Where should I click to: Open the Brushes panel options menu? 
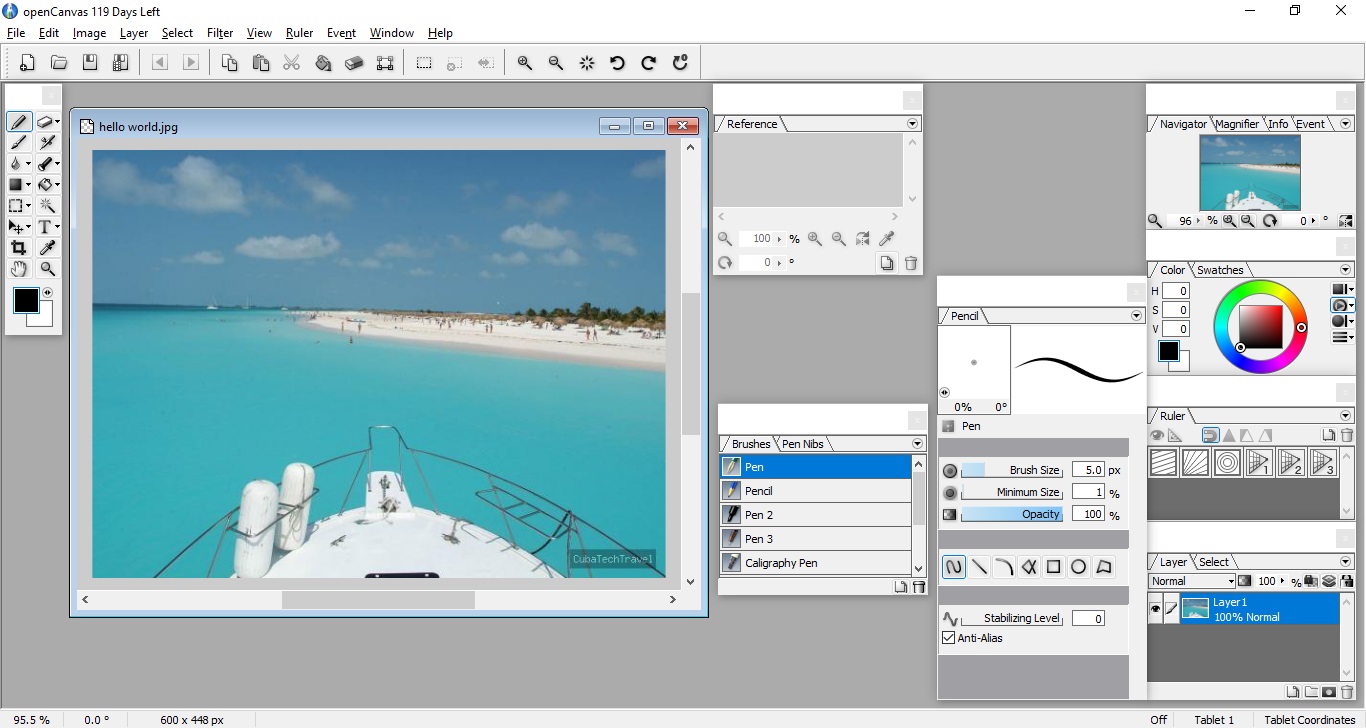(917, 444)
